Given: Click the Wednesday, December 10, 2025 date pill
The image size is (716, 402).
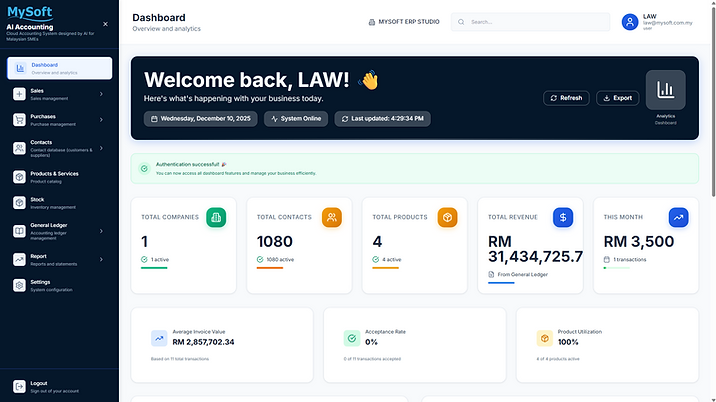Looking at the screenshot, I should click(x=200, y=119).
